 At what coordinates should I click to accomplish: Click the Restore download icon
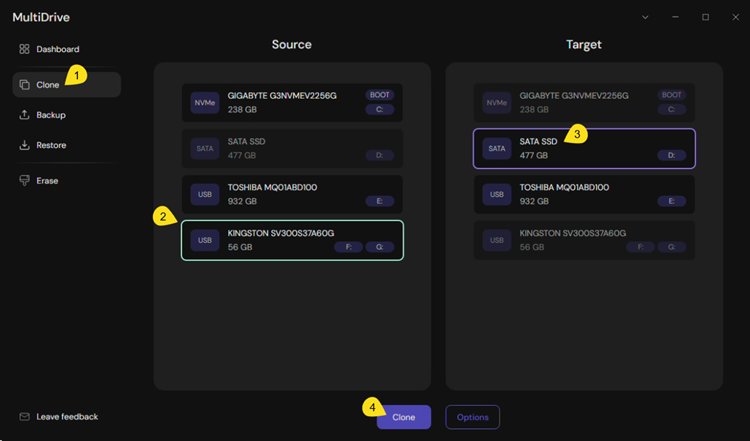(25, 145)
